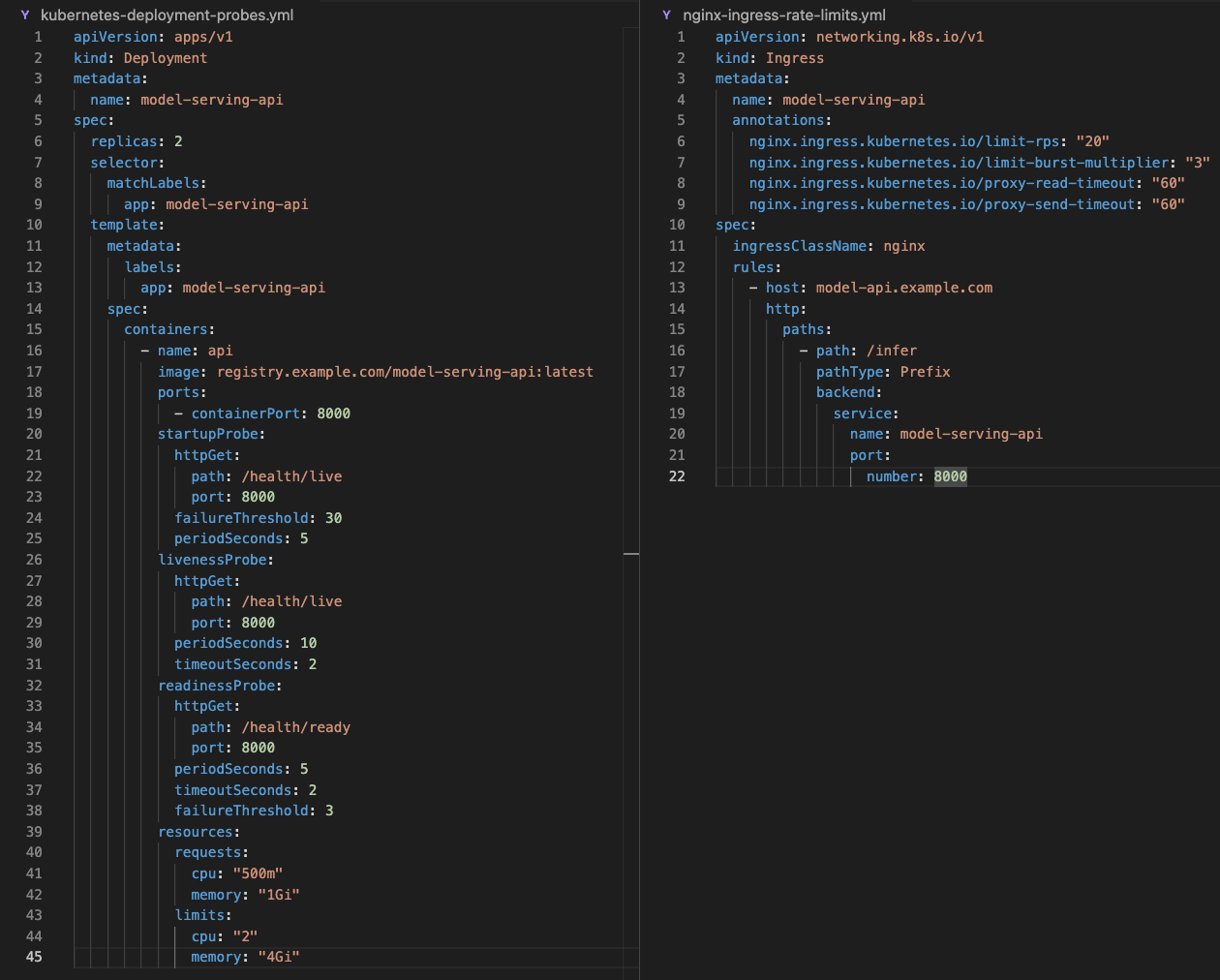Click "apps/v1" value in left editor
1220x980 pixels.
[203, 37]
